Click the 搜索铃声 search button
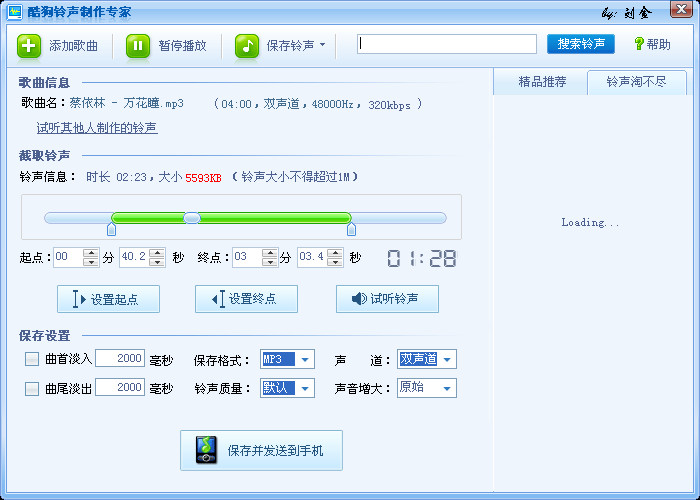This screenshot has height=500, width=700. [x=581, y=44]
